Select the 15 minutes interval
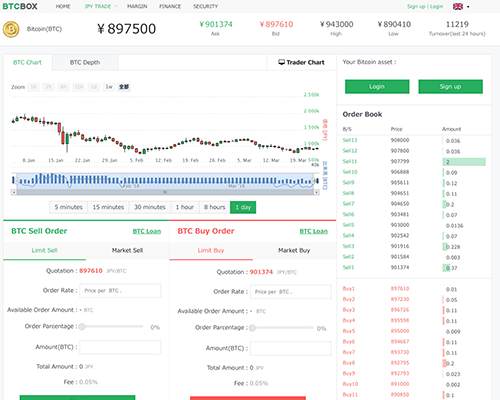The width and height of the screenshot is (500, 400). coord(108,207)
